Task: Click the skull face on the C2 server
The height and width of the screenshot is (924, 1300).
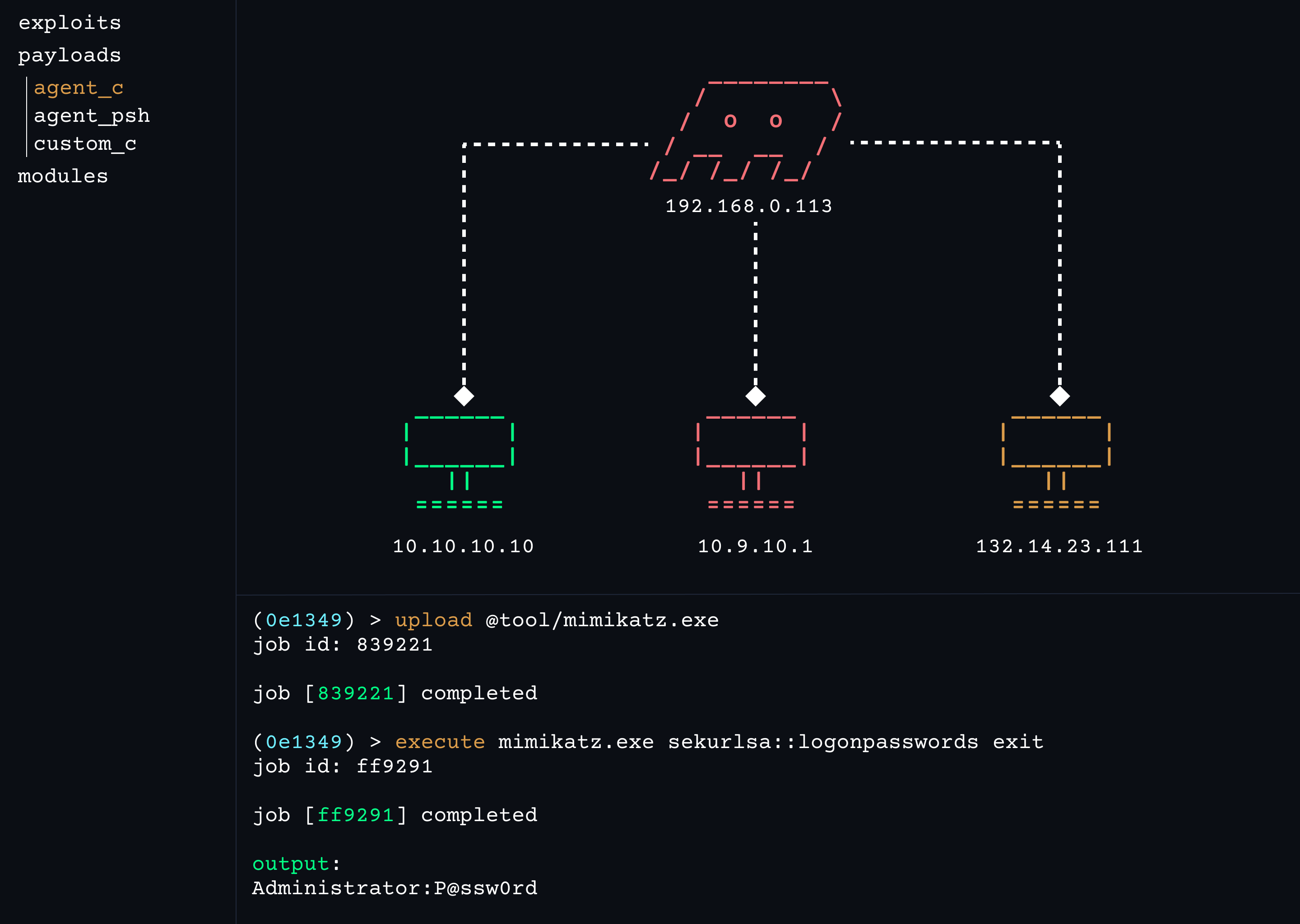Action: tap(751, 120)
